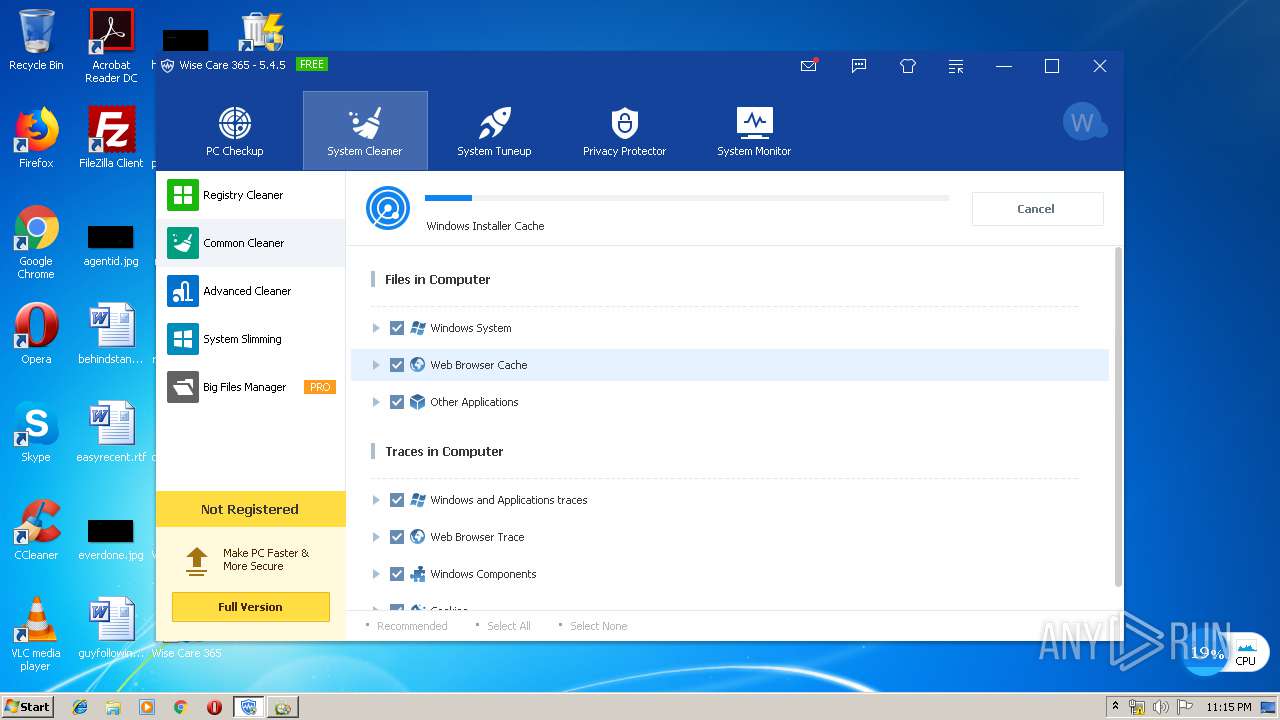Expand the Web Browser Trace arrow
The height and width of the screenshot is (720, 1280).
click(x=376, y=537)
